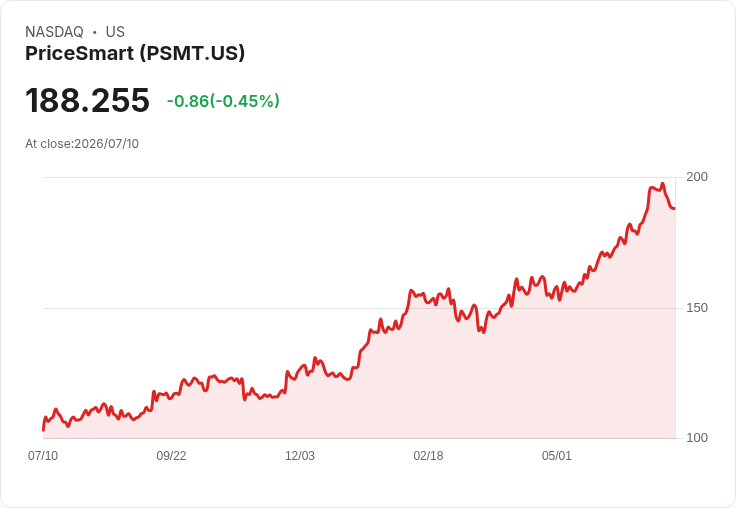Screen dimensions: 736x508
Task: Click the NASDAQ exchange label
Action: [54, 32]
